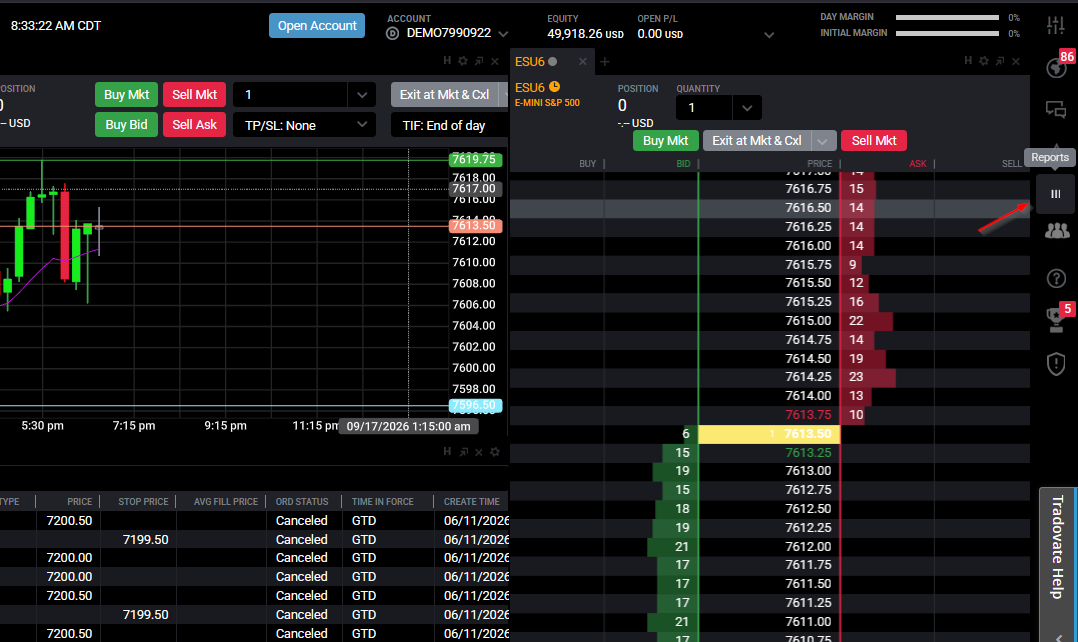This screenshot has width=1078, height=642.
Task: Click the H icon on the orders module header
Action: (448, 452)
